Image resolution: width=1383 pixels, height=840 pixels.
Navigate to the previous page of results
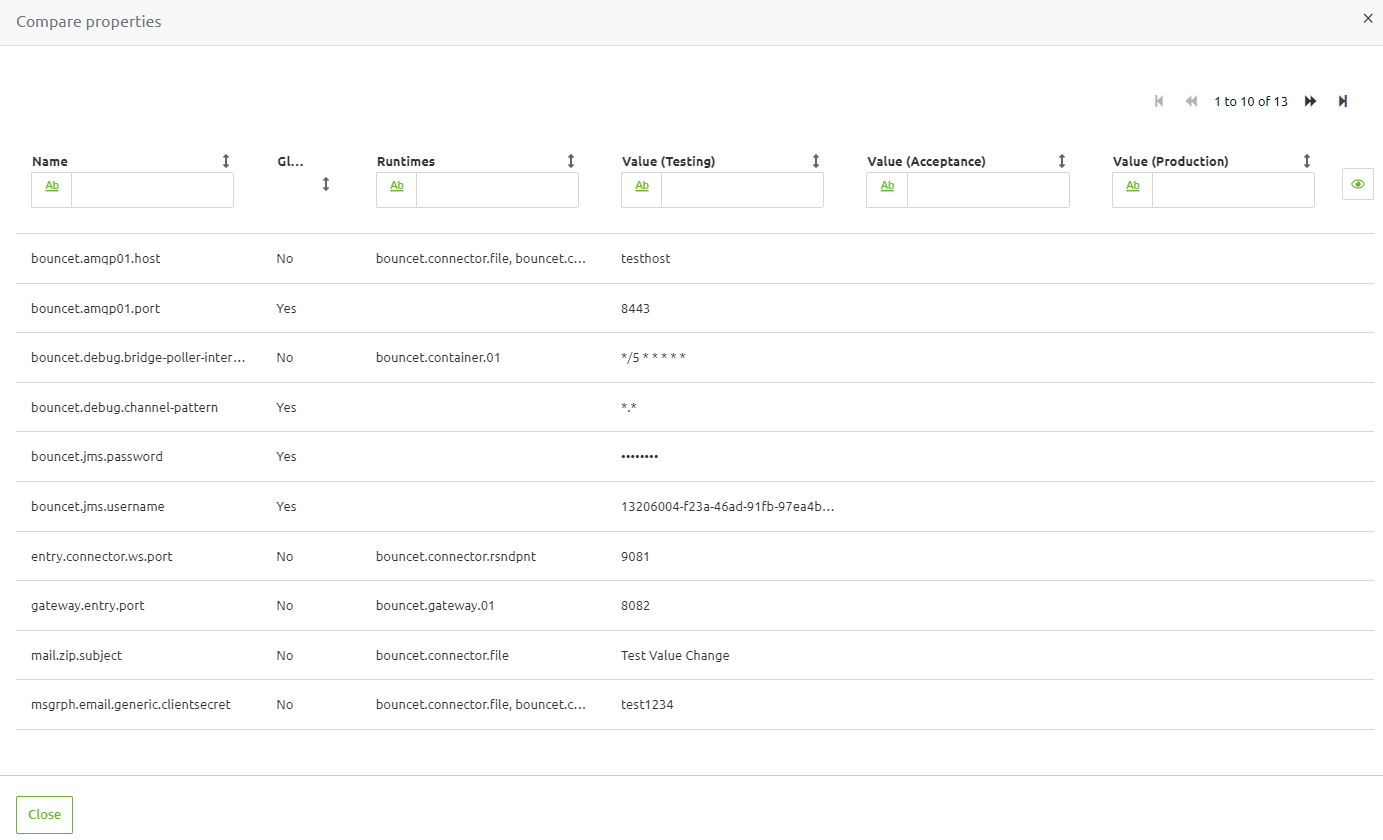(1191, 101)
